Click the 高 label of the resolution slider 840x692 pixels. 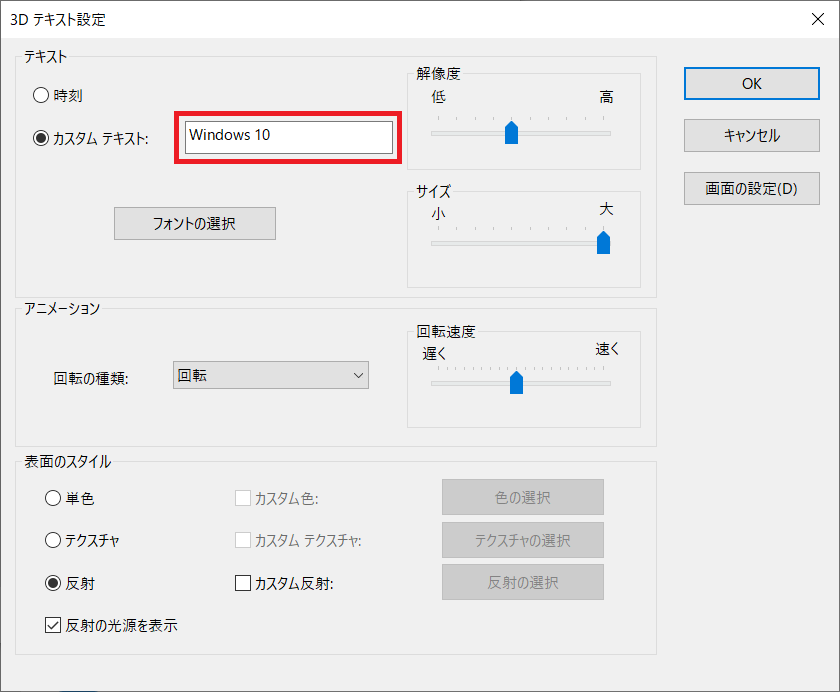[x=606, y=97]
